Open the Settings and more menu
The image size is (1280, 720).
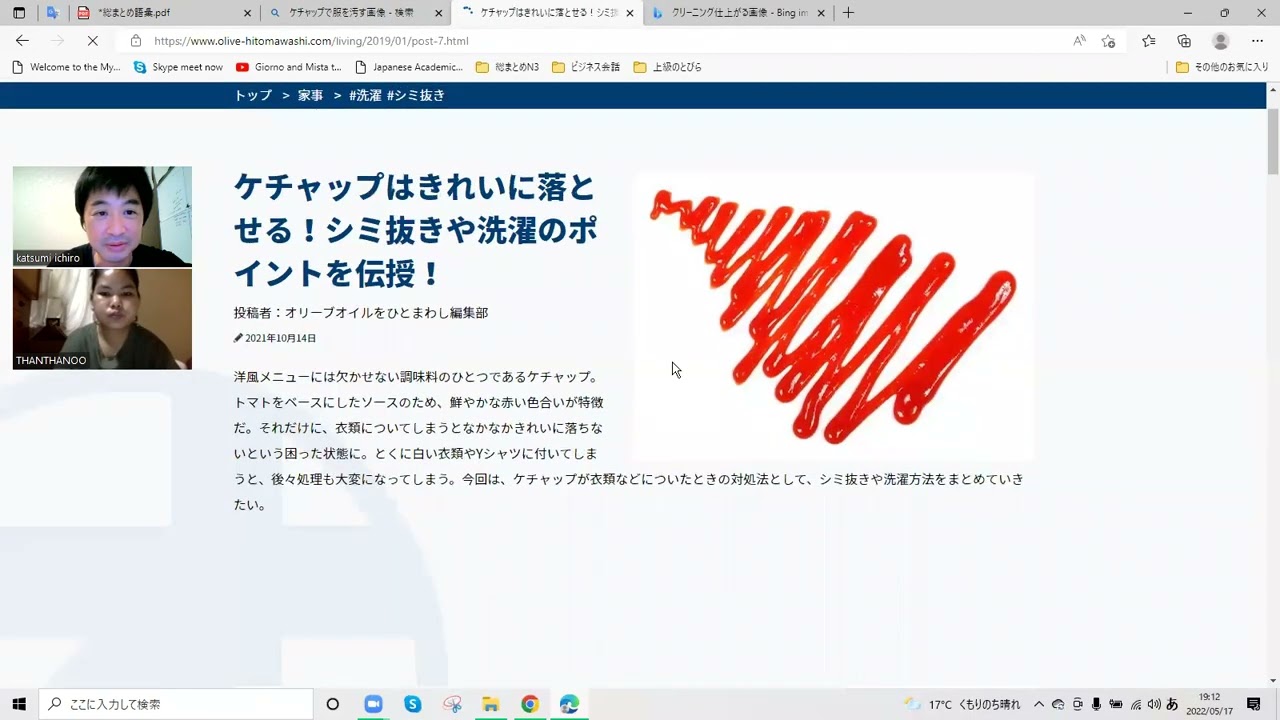(x=1257, y=41)
